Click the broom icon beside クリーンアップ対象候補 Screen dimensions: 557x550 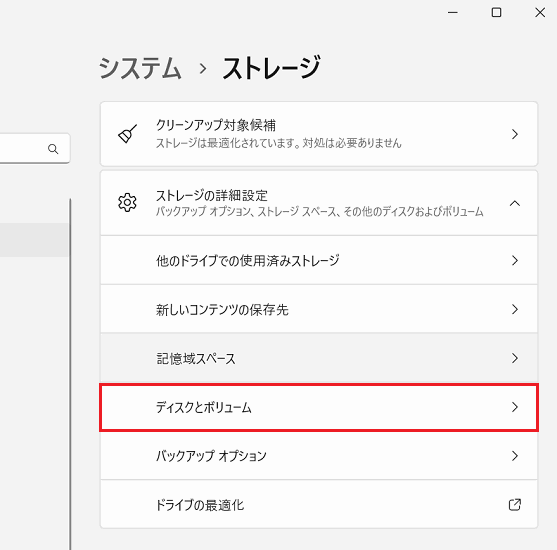click(127, 134)
